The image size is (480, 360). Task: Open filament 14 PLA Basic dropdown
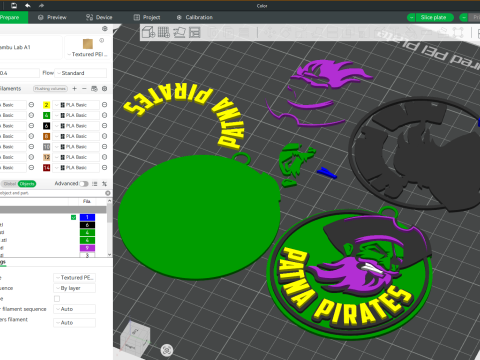[x=76, y=167]
